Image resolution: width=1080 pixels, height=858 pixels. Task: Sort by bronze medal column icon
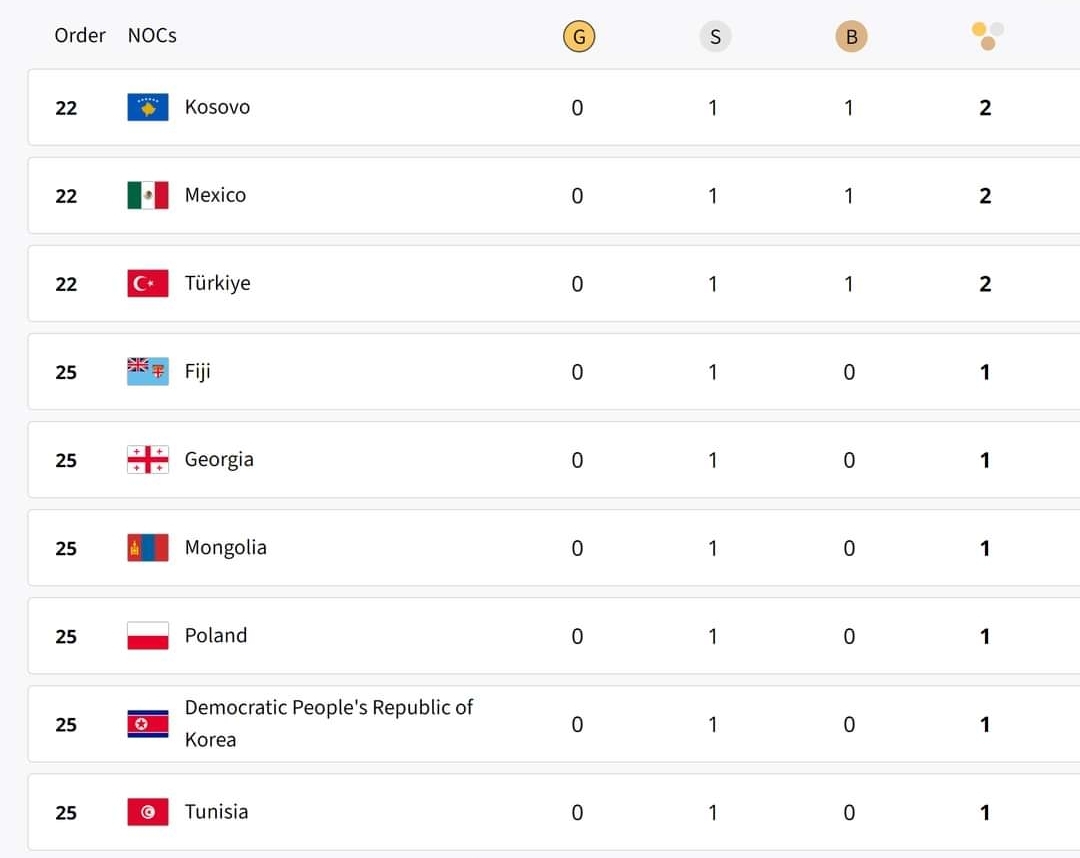point(851,37)
